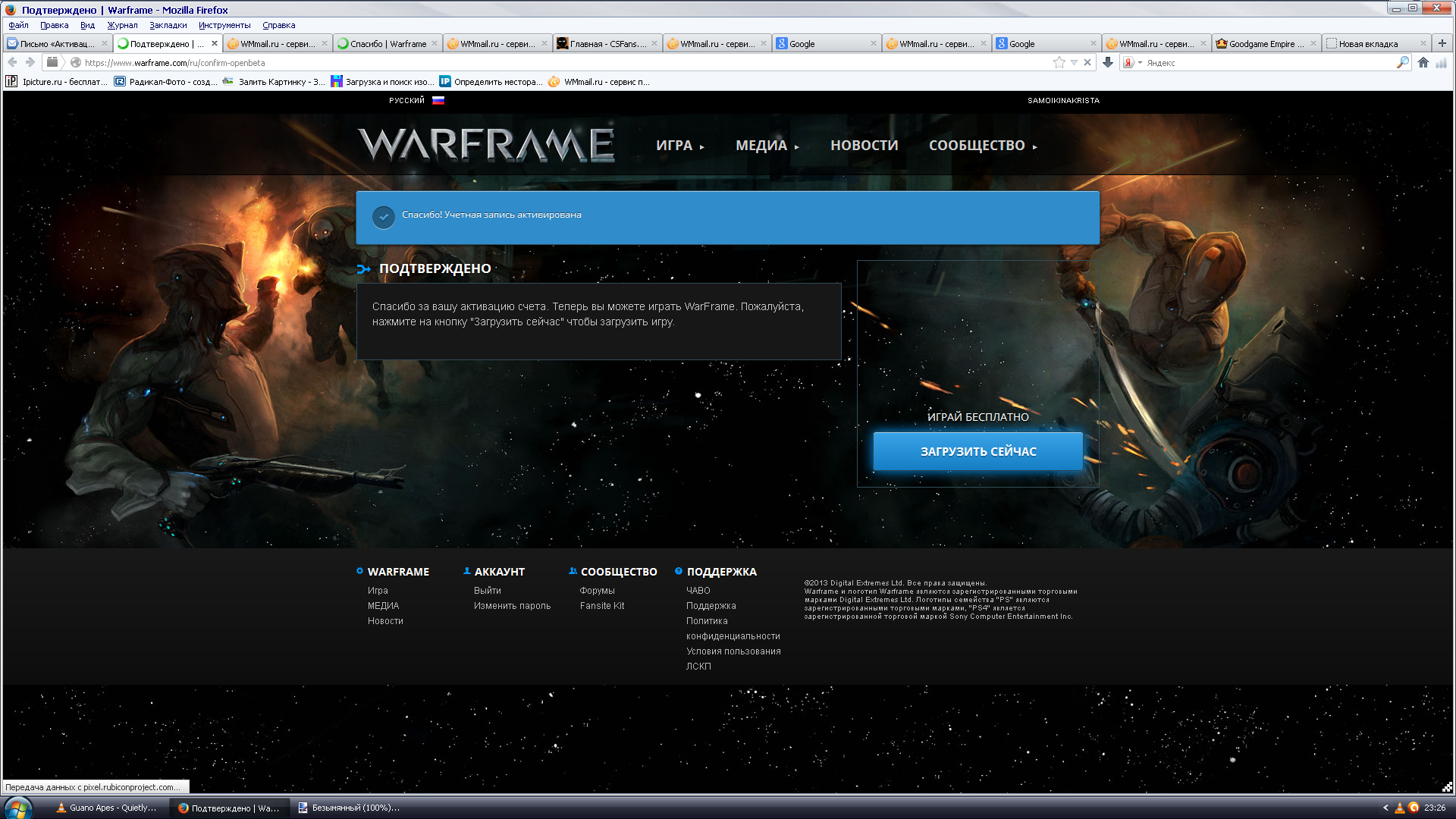The image size is (1456, 819).
Task: Open the Правка menu
Action: point(54,25)
